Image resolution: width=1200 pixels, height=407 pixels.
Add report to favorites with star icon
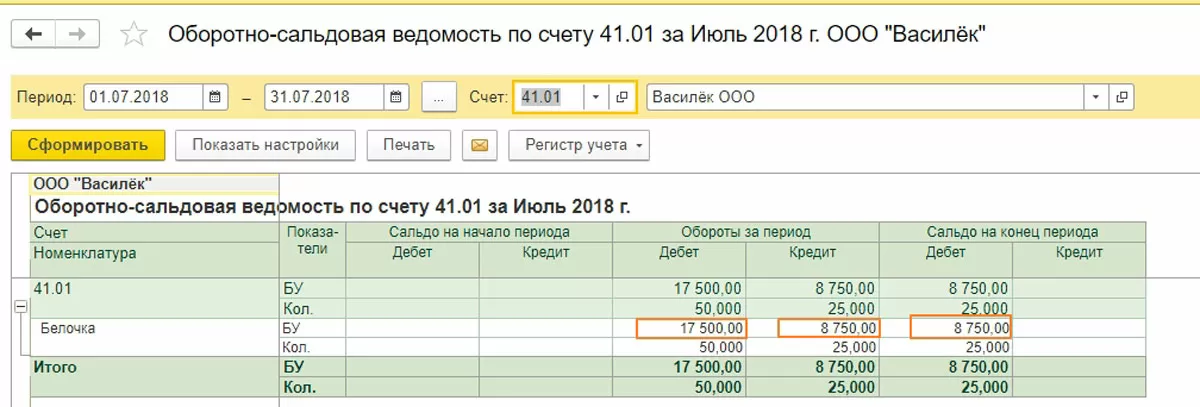click(x=133, y=35)
